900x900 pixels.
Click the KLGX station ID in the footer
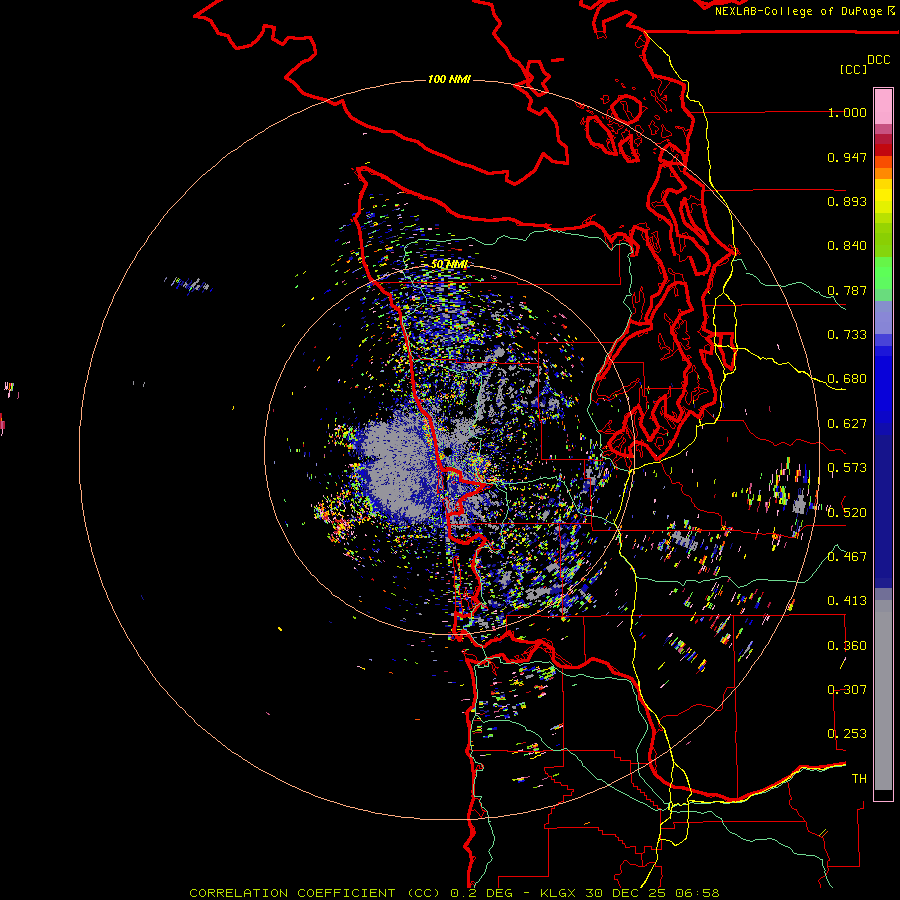point(559,893)
